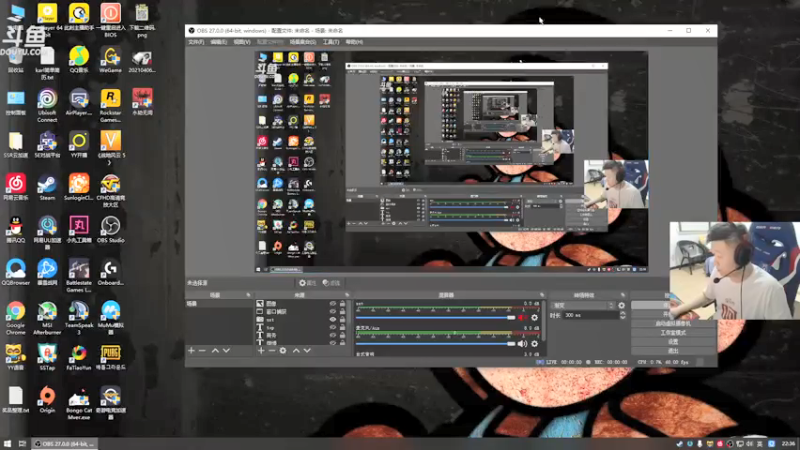
Task: Open source properties (属性) gear button
Action: pos(308,283)
